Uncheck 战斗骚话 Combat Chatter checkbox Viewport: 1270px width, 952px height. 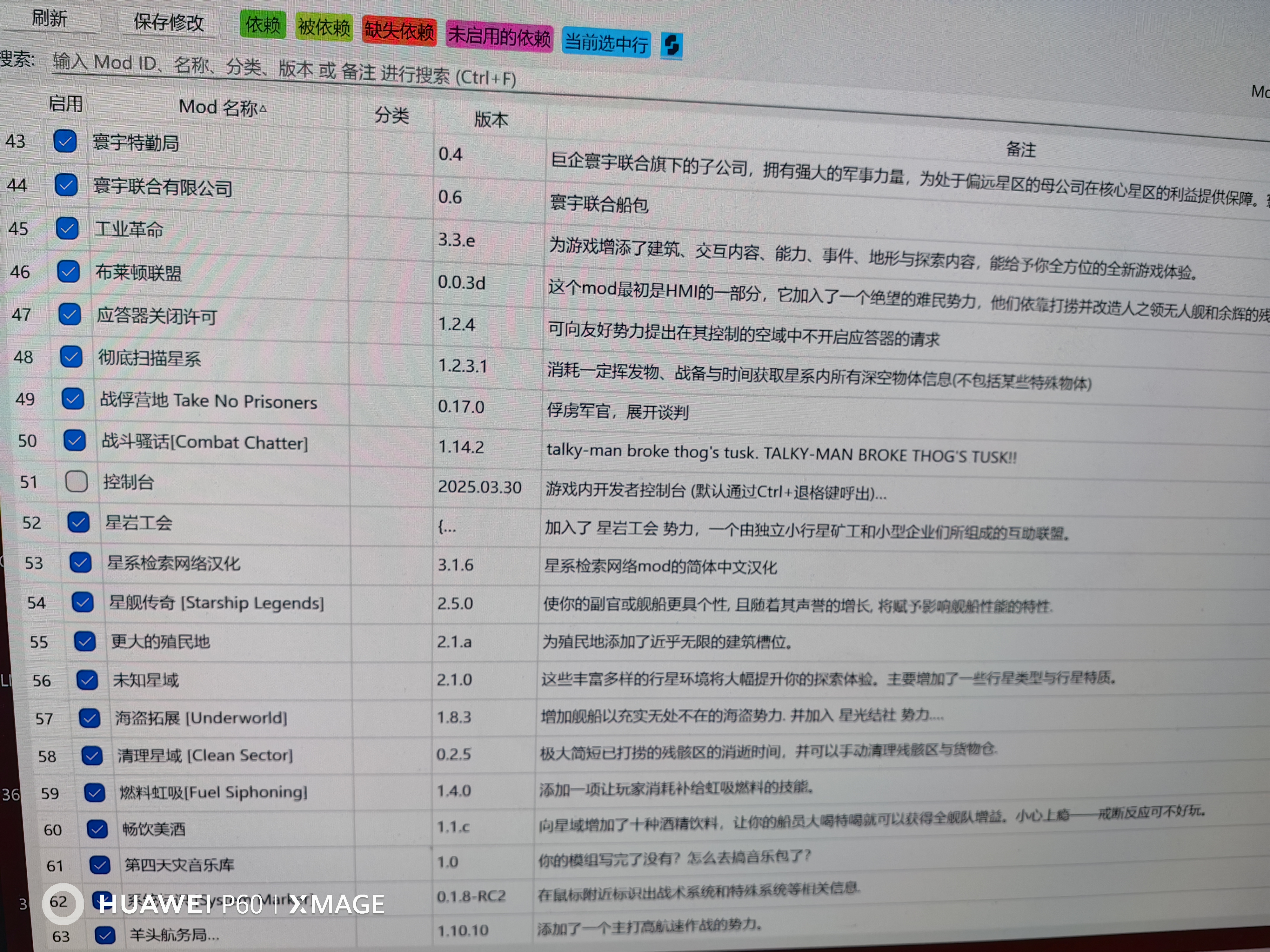point(75,440)
